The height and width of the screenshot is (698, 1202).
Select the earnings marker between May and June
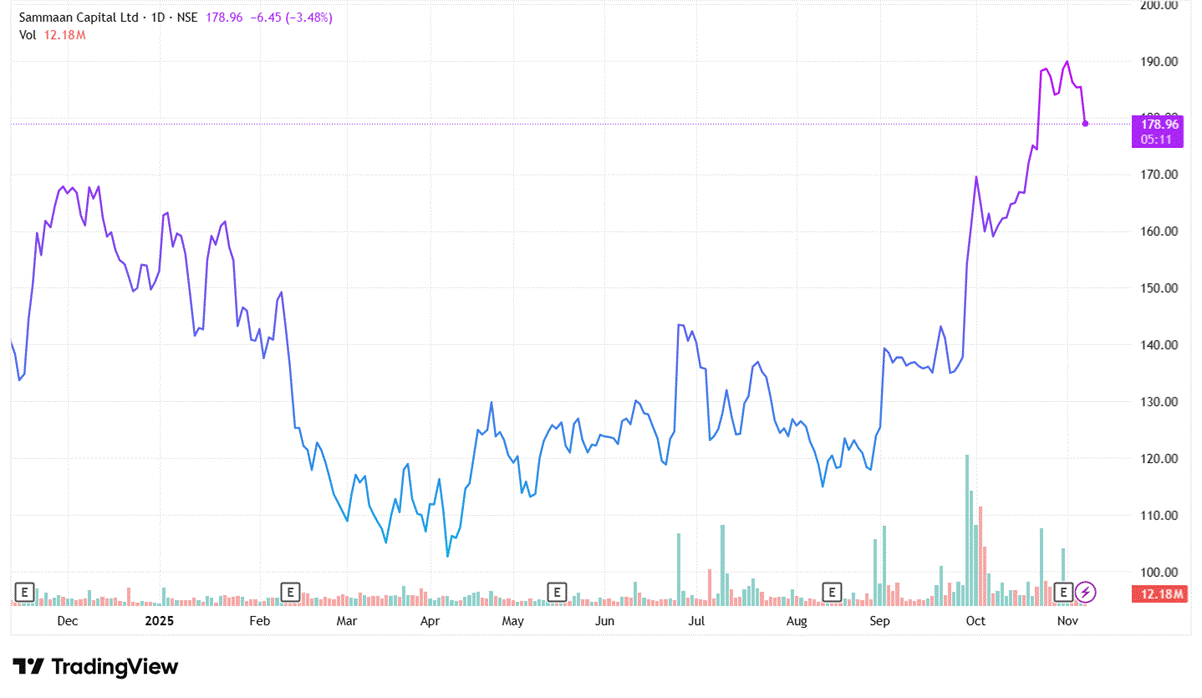point(555,592)
